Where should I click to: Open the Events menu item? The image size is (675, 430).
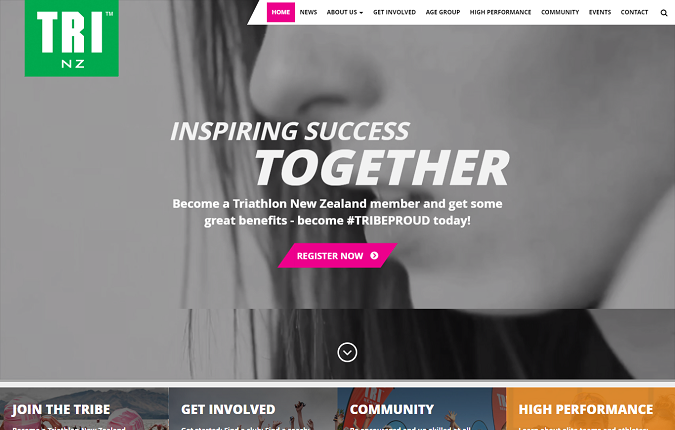pos(600,12)
